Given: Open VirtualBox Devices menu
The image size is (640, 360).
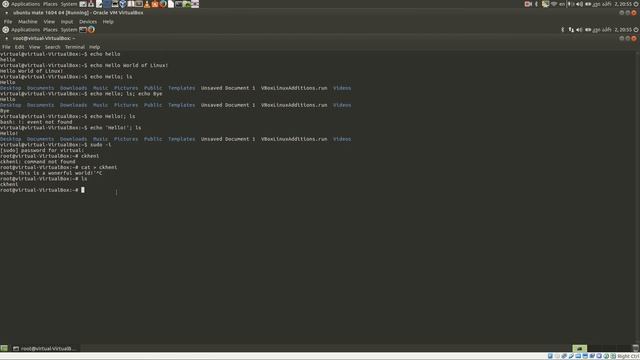Looking at the screenshot, I should (x=88, y=22).
